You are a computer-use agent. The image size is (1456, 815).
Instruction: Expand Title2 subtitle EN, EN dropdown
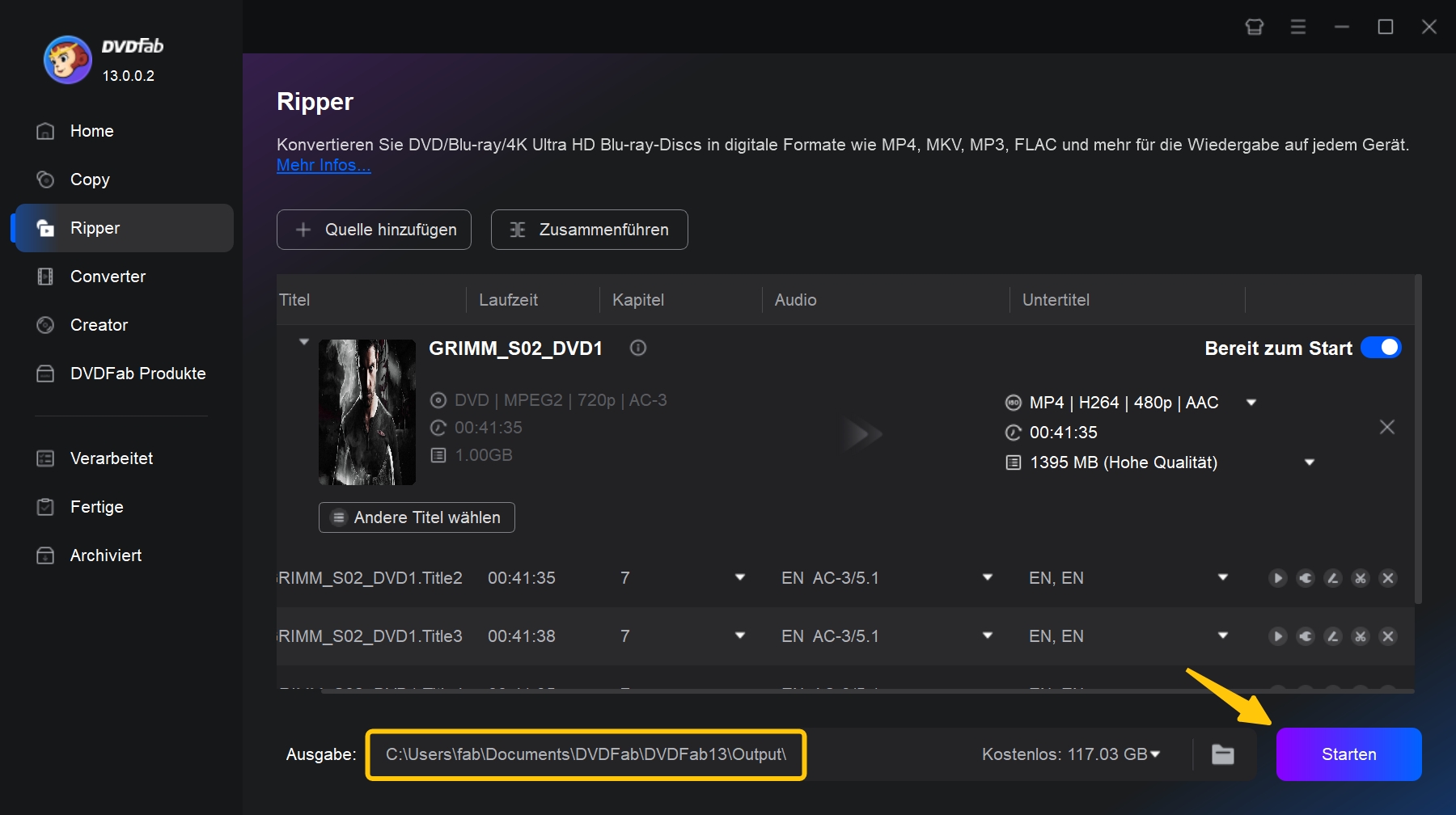pos(1223,577)
